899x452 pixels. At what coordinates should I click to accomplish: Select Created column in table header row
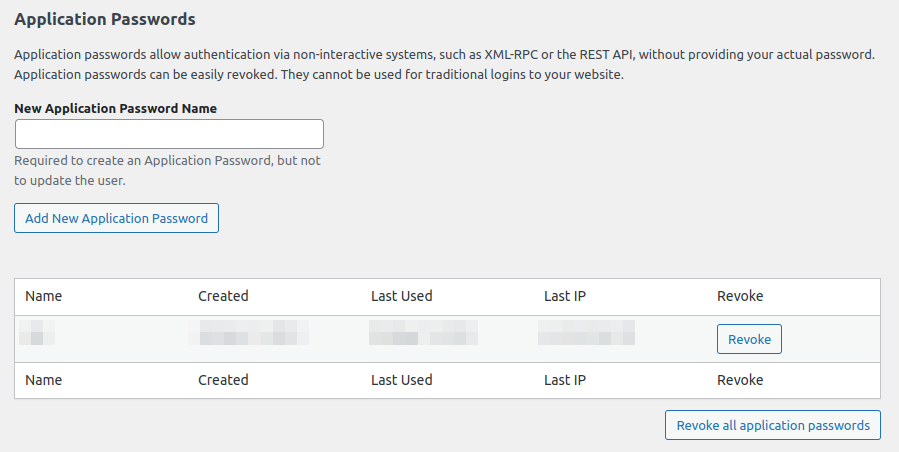[223, 296]
